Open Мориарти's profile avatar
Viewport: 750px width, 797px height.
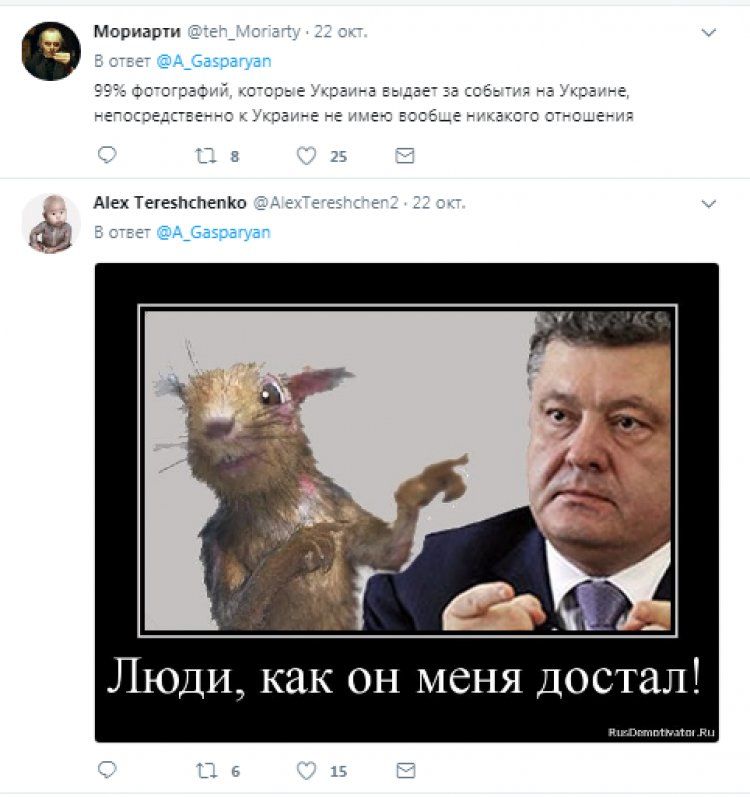coord(51,51)
